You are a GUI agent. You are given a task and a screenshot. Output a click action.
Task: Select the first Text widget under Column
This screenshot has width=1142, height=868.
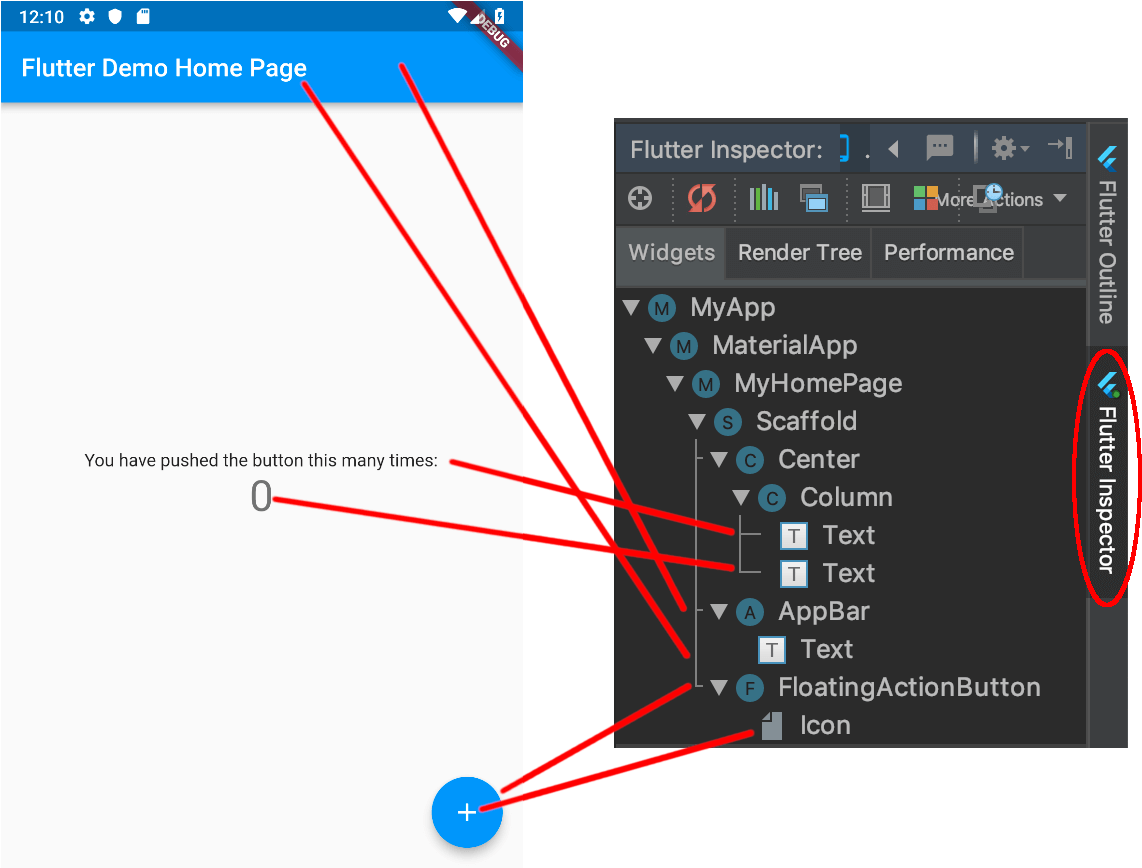(851, 535)
